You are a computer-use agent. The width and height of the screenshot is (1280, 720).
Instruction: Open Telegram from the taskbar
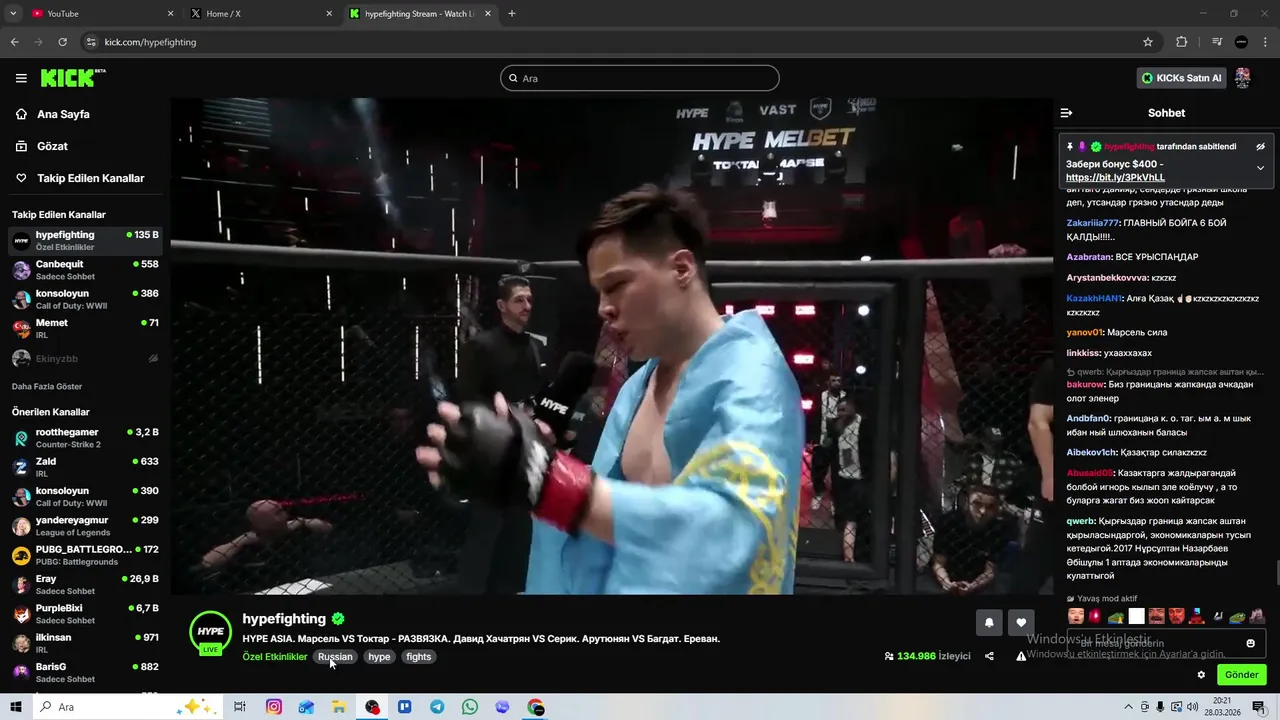(x=437, y=707)
